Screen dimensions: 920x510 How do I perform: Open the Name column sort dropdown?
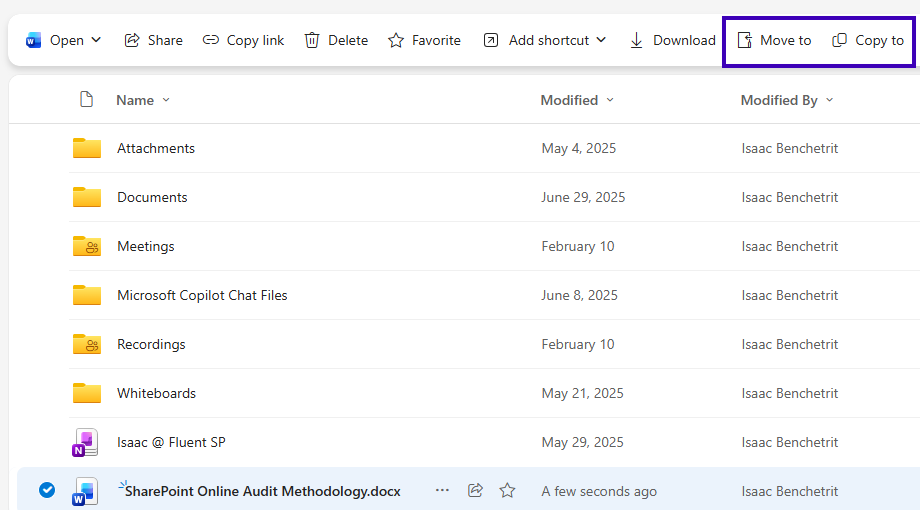click(166, 100)
